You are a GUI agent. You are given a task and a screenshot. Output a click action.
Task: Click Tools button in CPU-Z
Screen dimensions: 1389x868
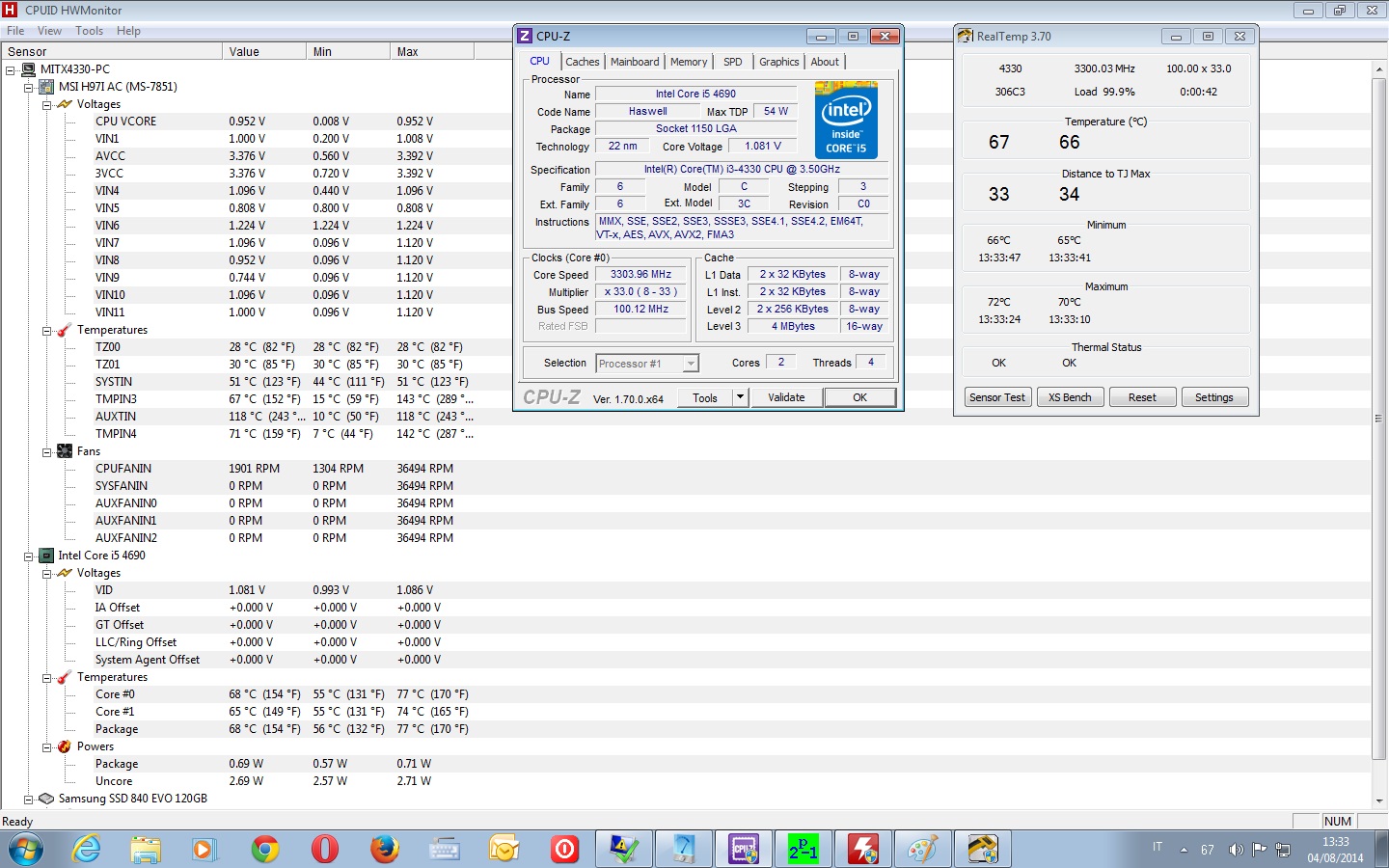tap(705, 397)
